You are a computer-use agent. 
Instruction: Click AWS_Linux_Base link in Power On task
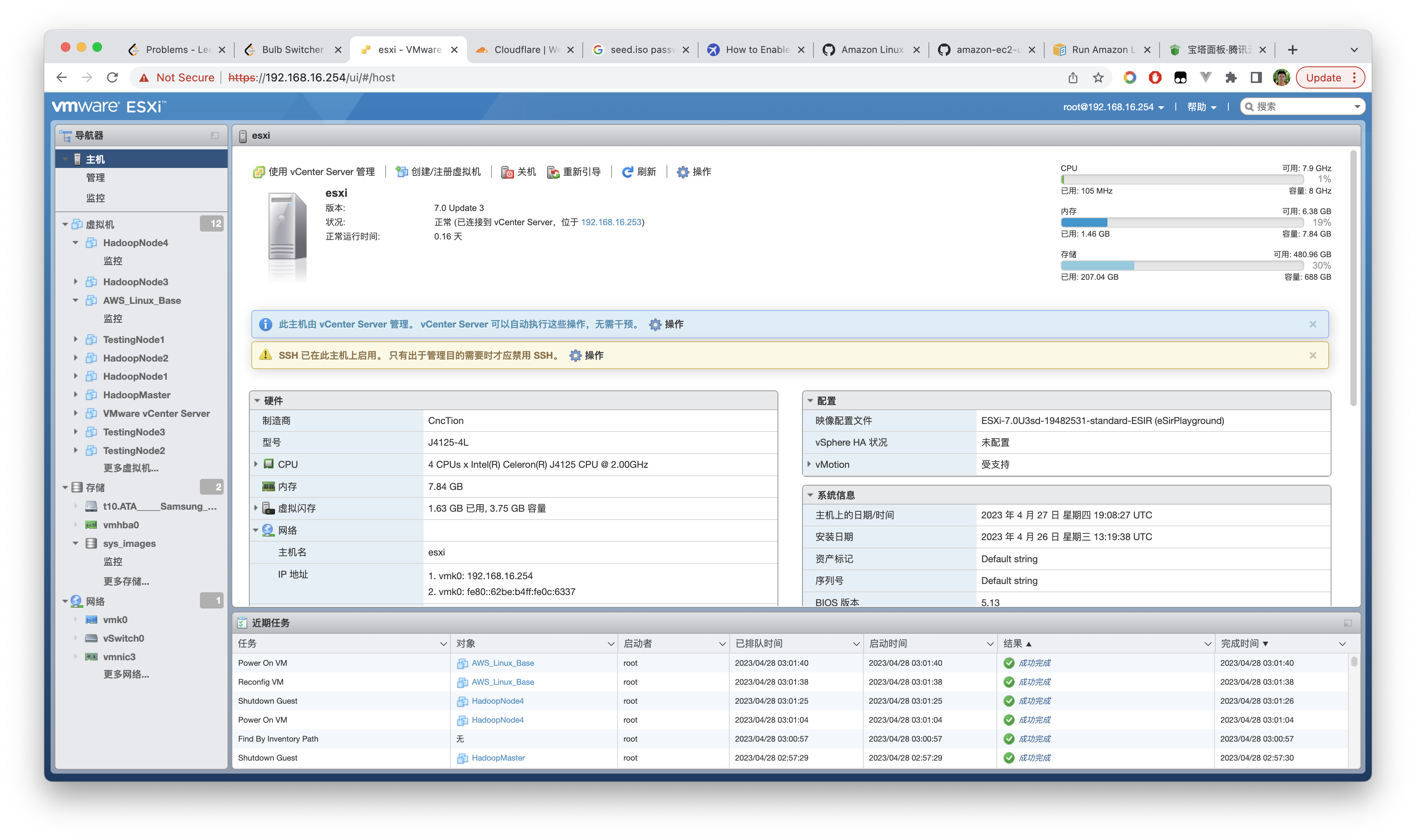click(x=502, y=663)
